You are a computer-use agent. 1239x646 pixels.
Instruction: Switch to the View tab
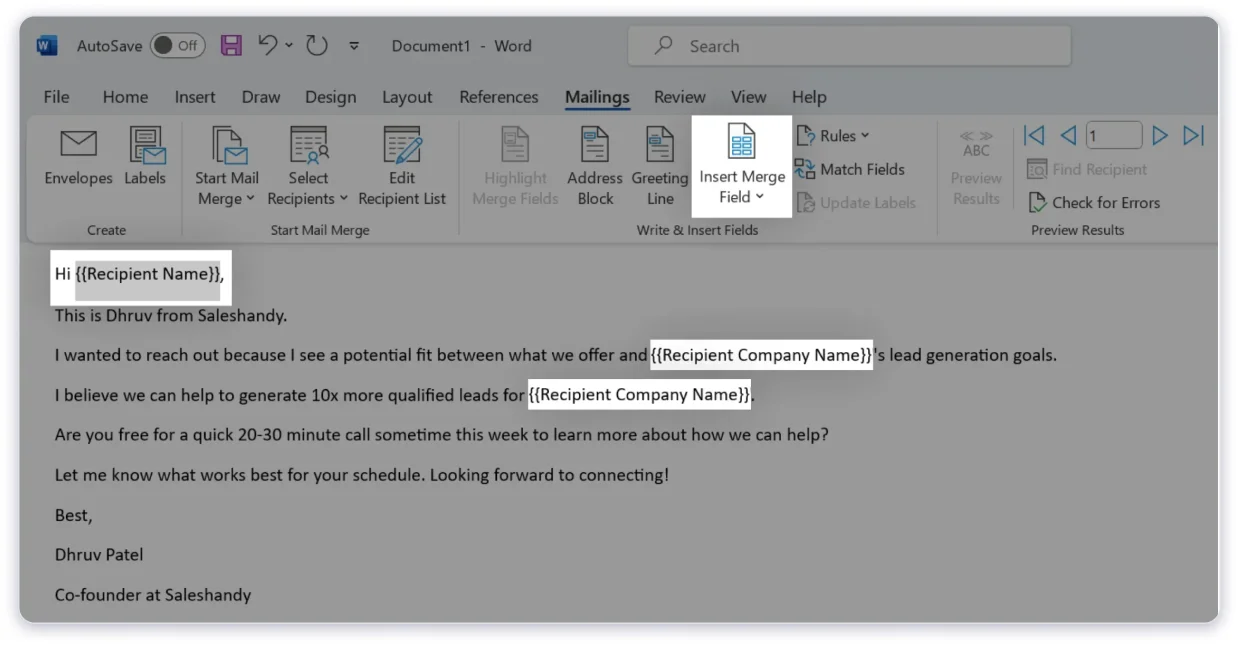748,97
